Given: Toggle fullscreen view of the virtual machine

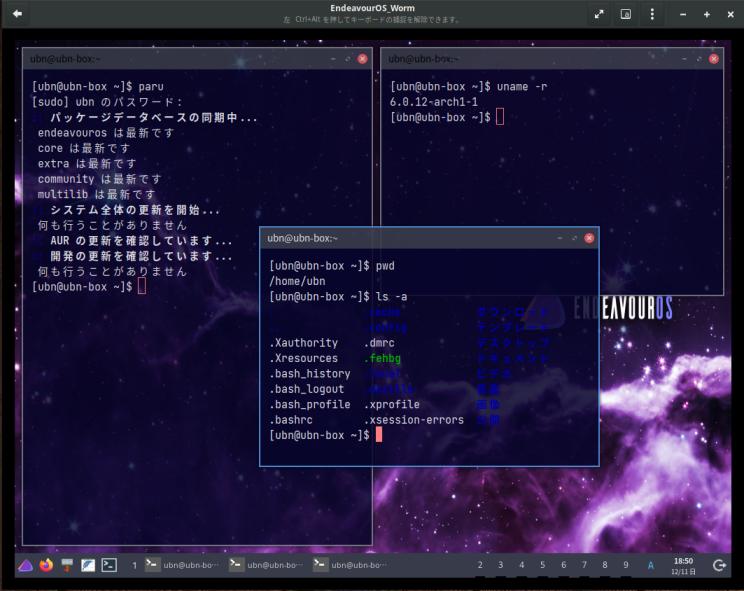Looking at the screenshot, I should (x=599, y=14).
